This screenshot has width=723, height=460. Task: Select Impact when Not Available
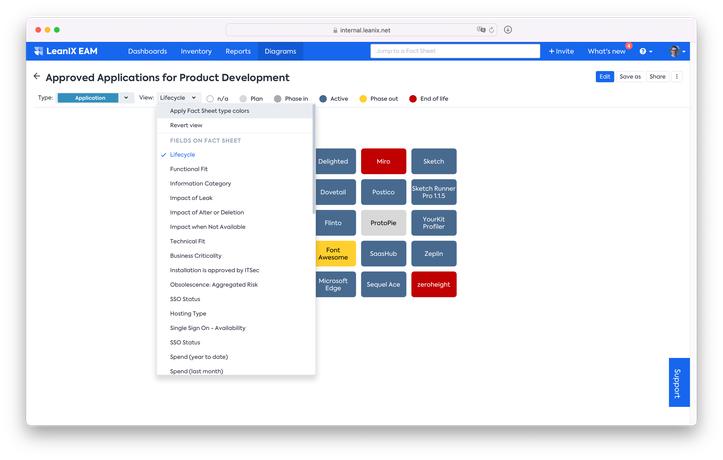point(235,227)
